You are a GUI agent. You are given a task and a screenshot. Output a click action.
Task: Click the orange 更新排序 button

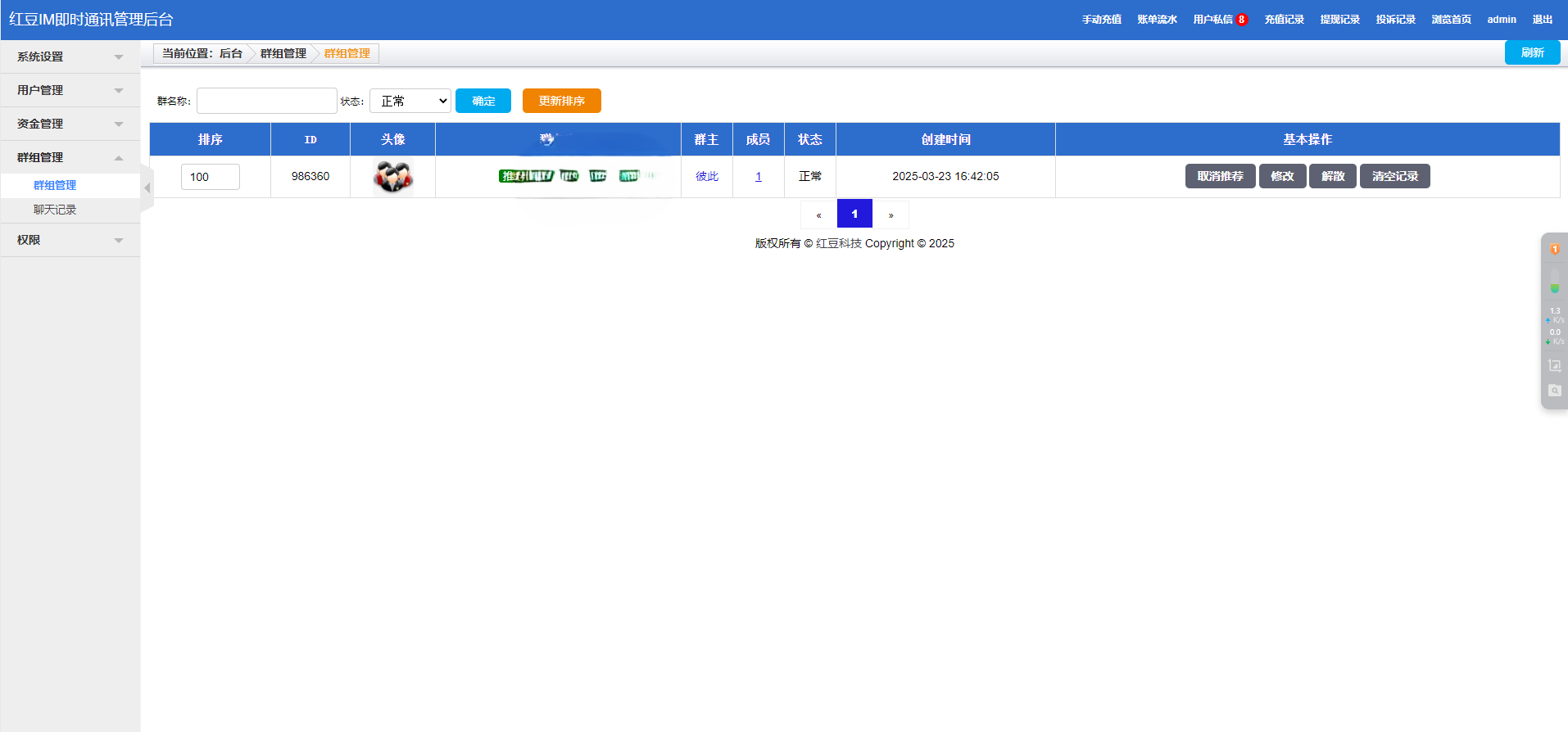[561, 101]
